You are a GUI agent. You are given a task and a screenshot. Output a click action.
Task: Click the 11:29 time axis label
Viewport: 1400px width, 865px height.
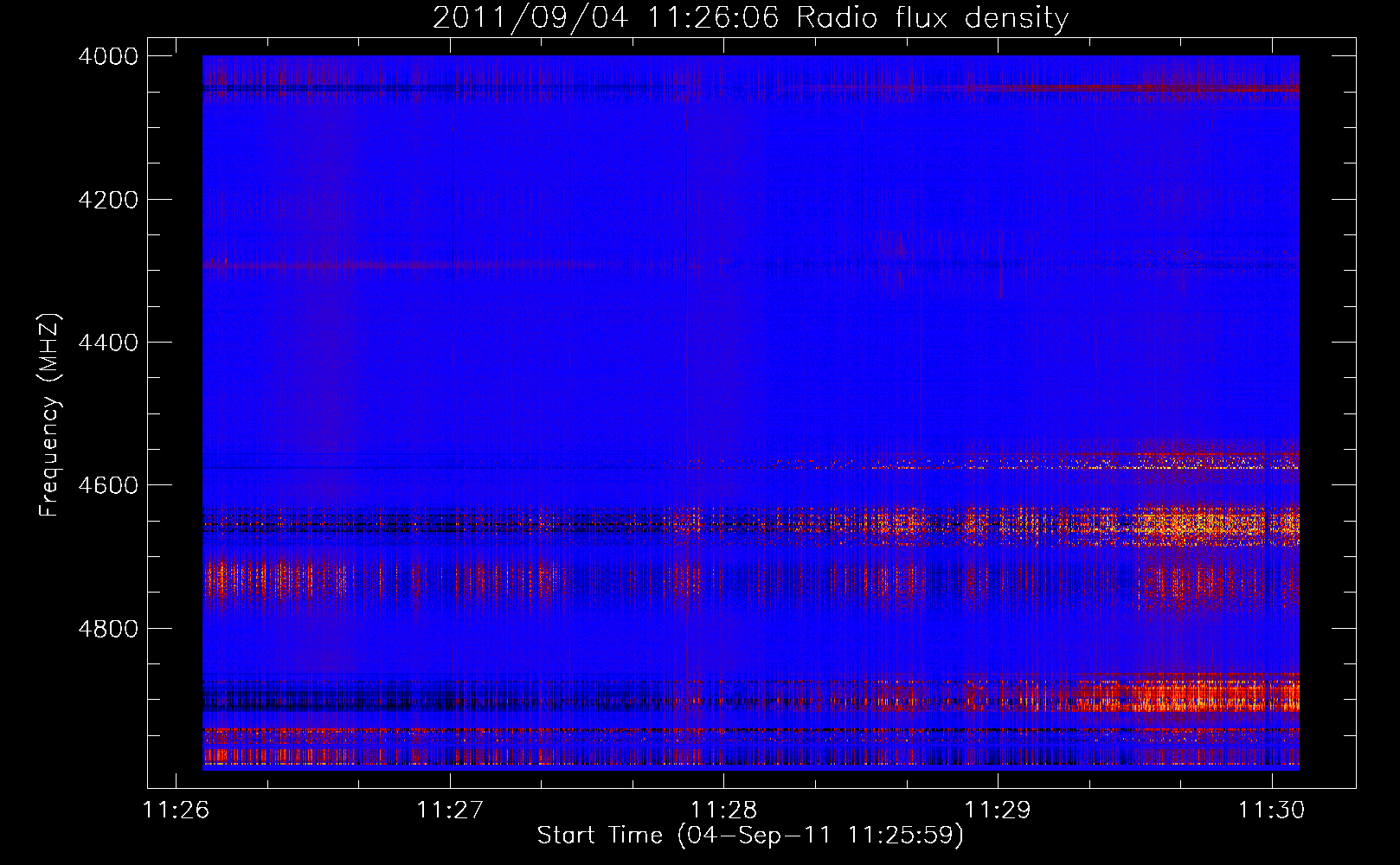coord(998,810)
